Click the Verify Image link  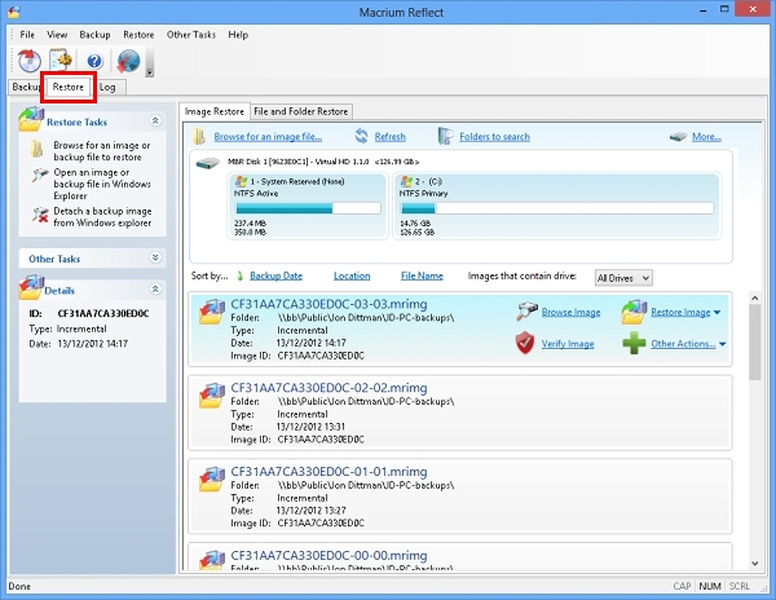click(x=567, y=344)
